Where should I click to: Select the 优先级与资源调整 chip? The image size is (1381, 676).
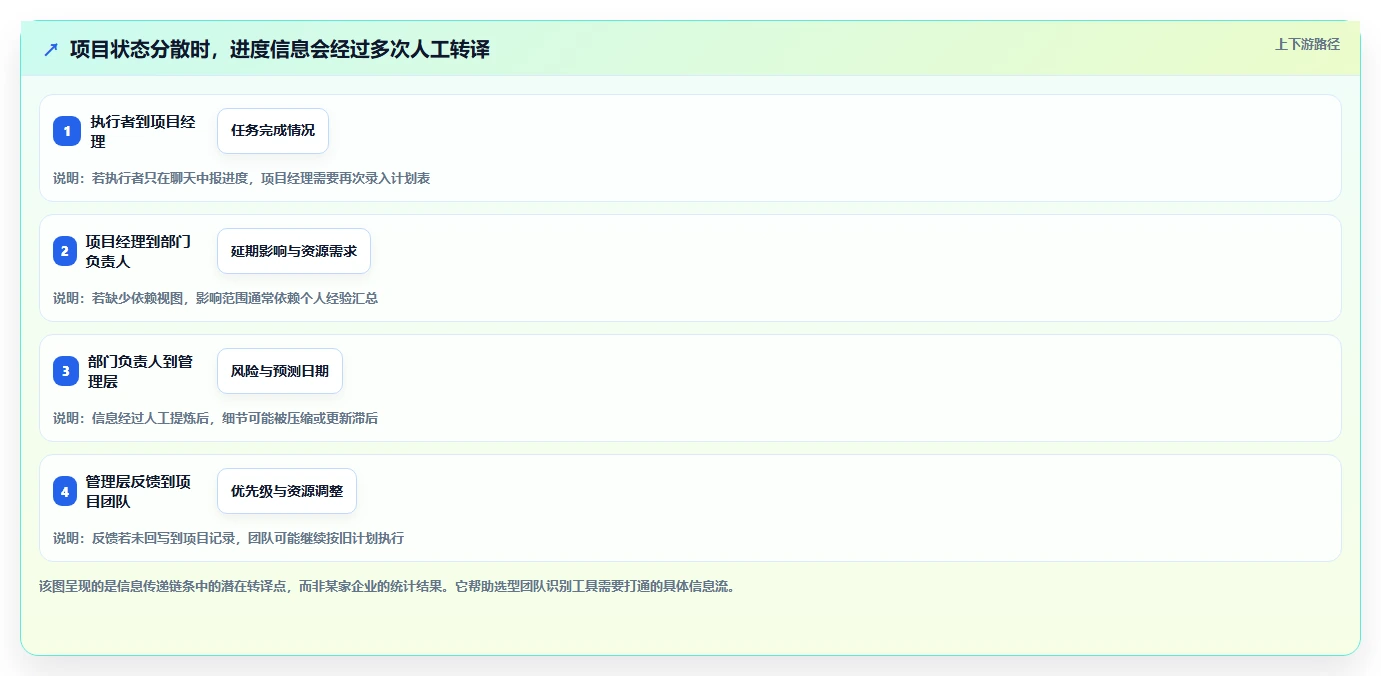pos(287,491)
